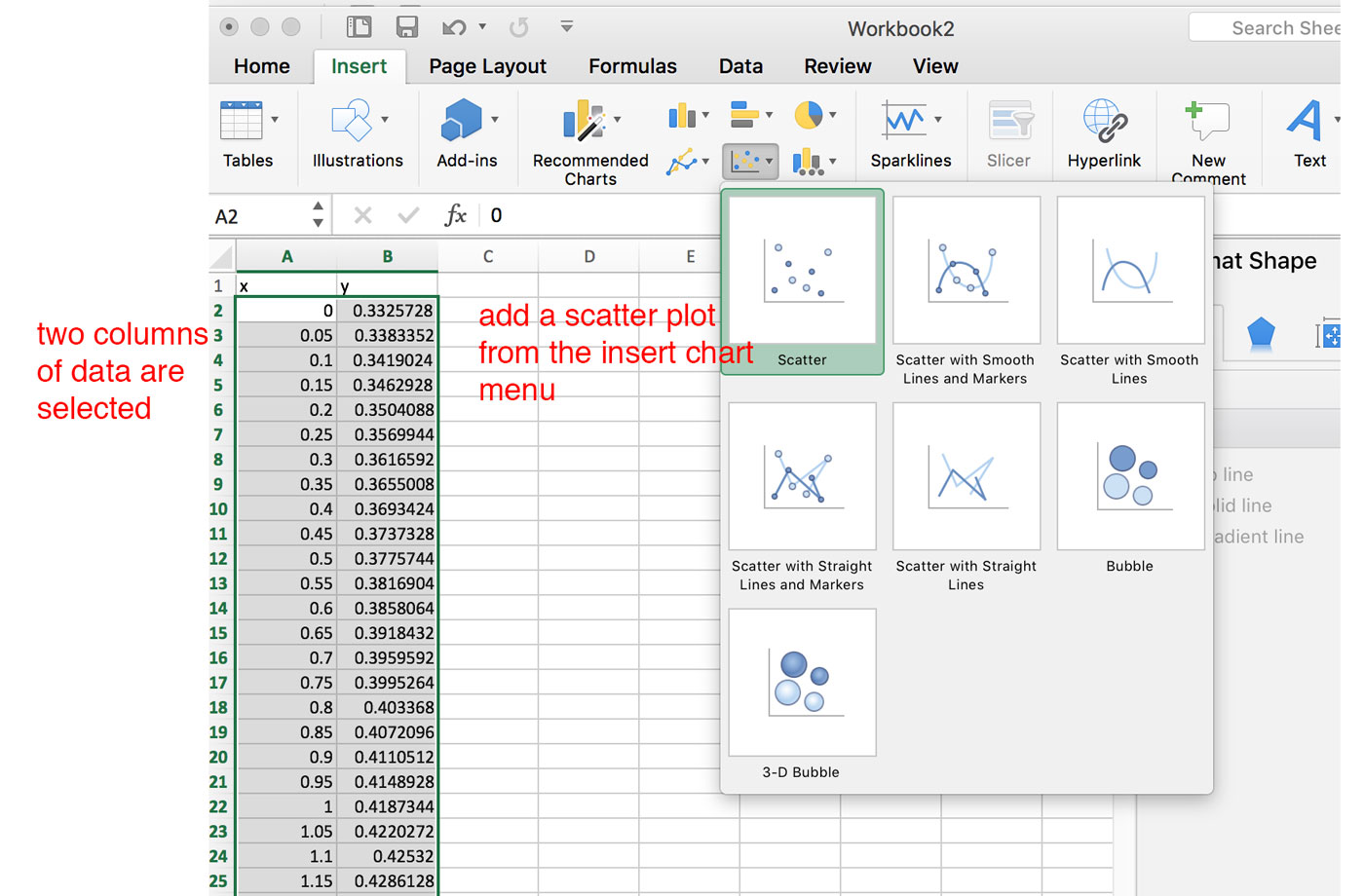Choose the 3-D Bubble chart
The width and height of the screenshot is (1364, 896).
pyautogui.click(x=801, y=682)
